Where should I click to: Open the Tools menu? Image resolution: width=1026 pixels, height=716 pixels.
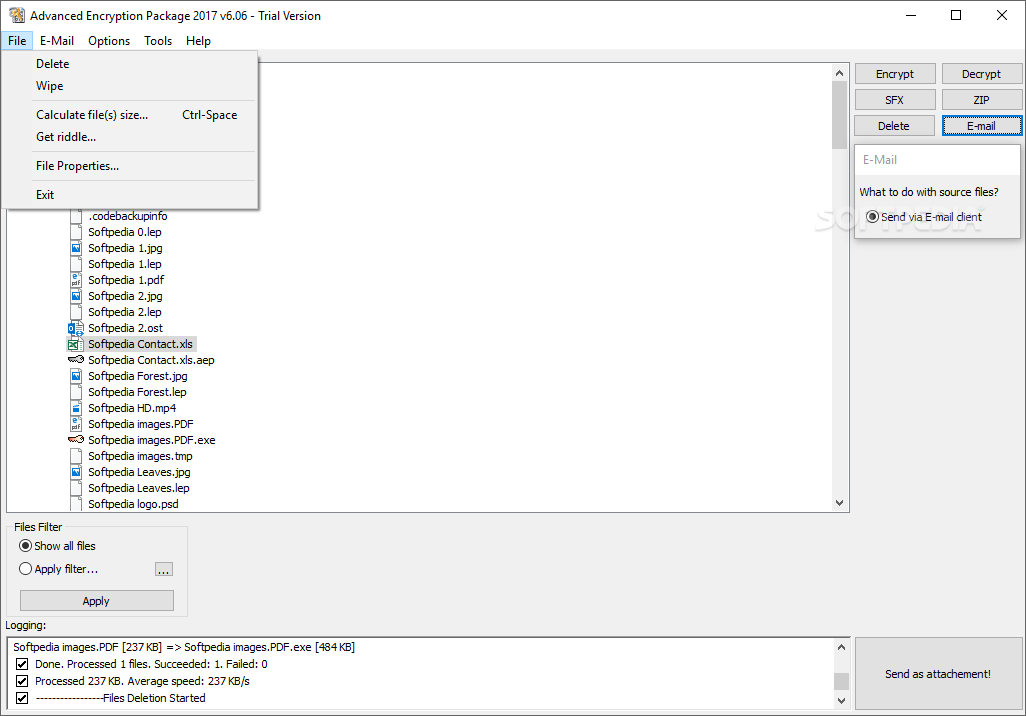coord(158,41)
